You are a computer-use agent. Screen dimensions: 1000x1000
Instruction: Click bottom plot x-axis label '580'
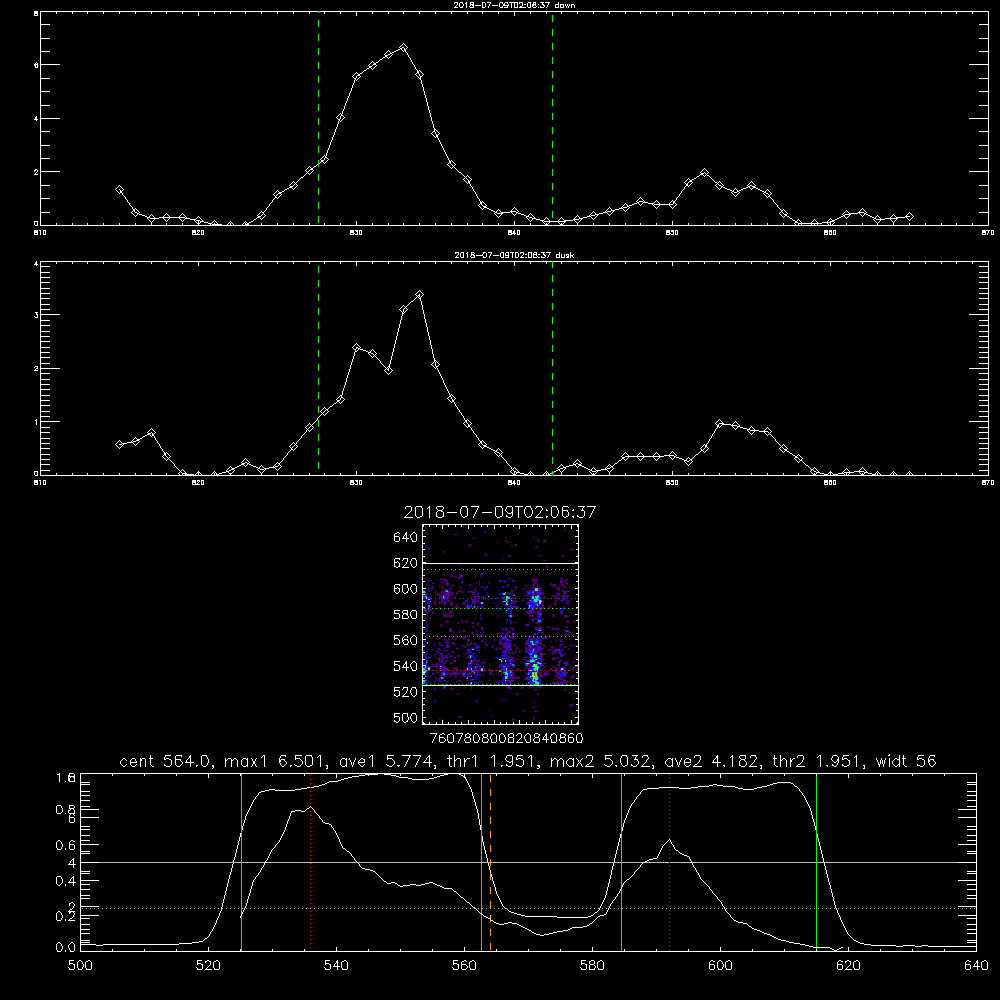[x=592, y=966]
